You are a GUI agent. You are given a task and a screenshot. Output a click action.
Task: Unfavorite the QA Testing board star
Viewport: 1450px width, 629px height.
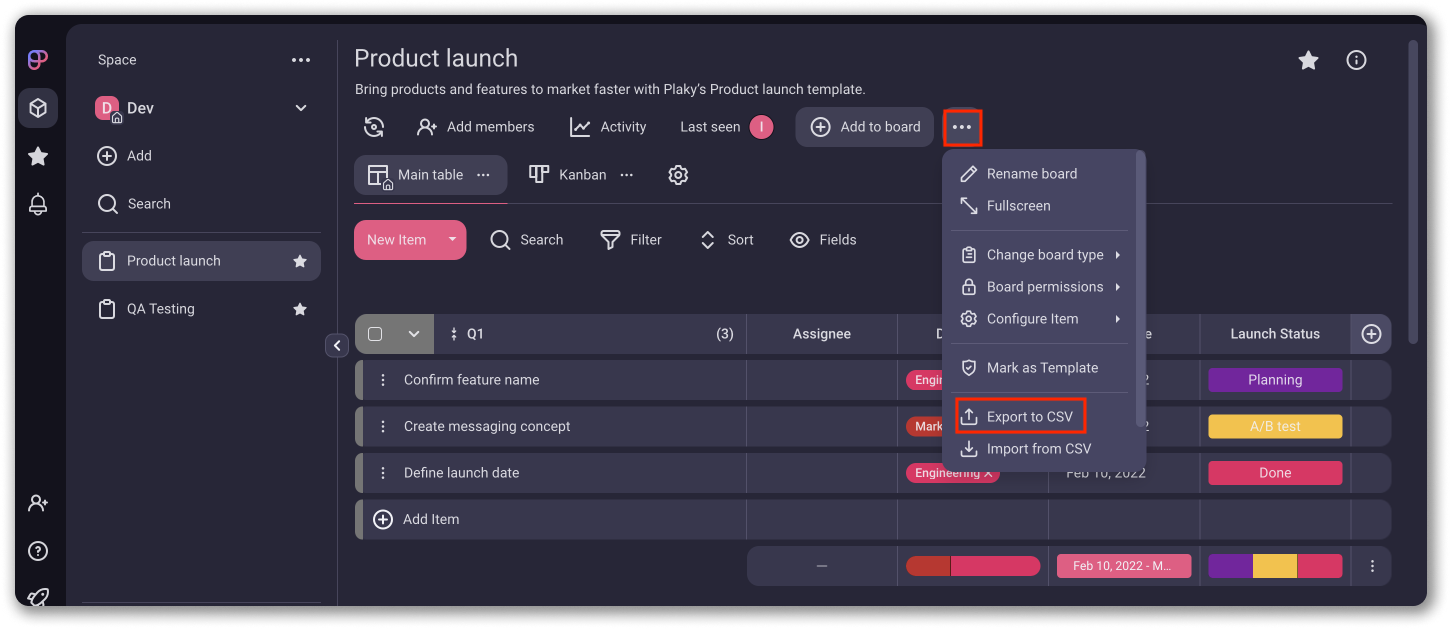(299, 309)
